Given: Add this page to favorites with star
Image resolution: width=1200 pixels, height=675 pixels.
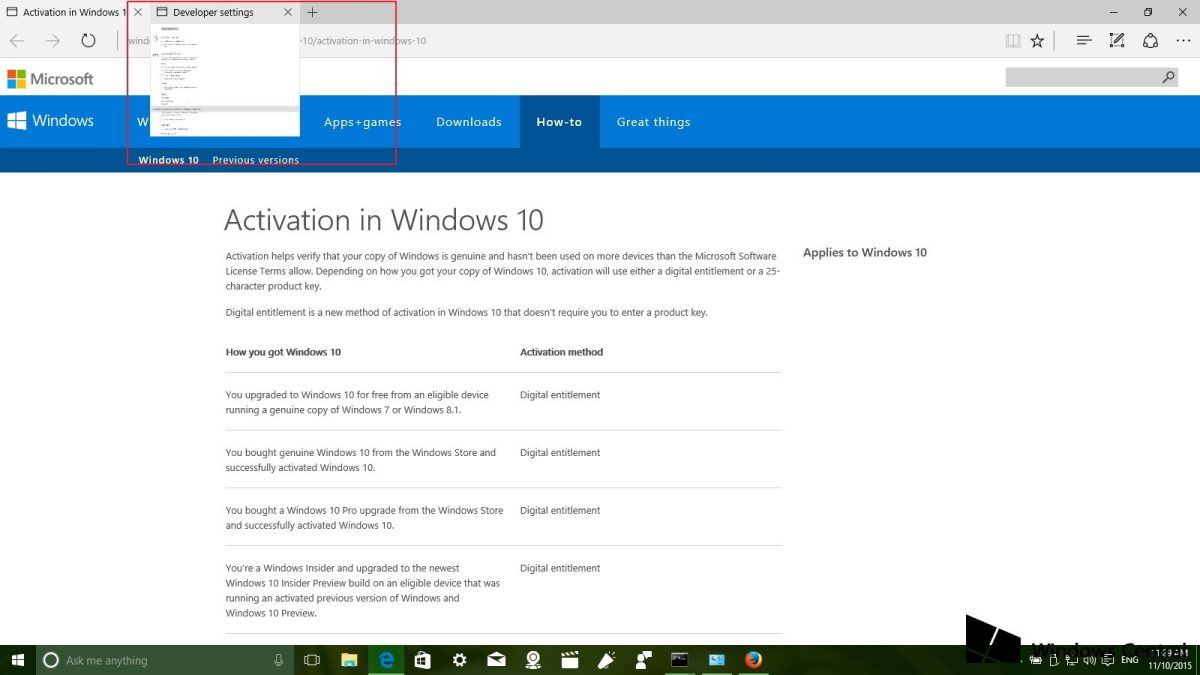Looking at the screenshot, I should click(x=1037, y=40).
